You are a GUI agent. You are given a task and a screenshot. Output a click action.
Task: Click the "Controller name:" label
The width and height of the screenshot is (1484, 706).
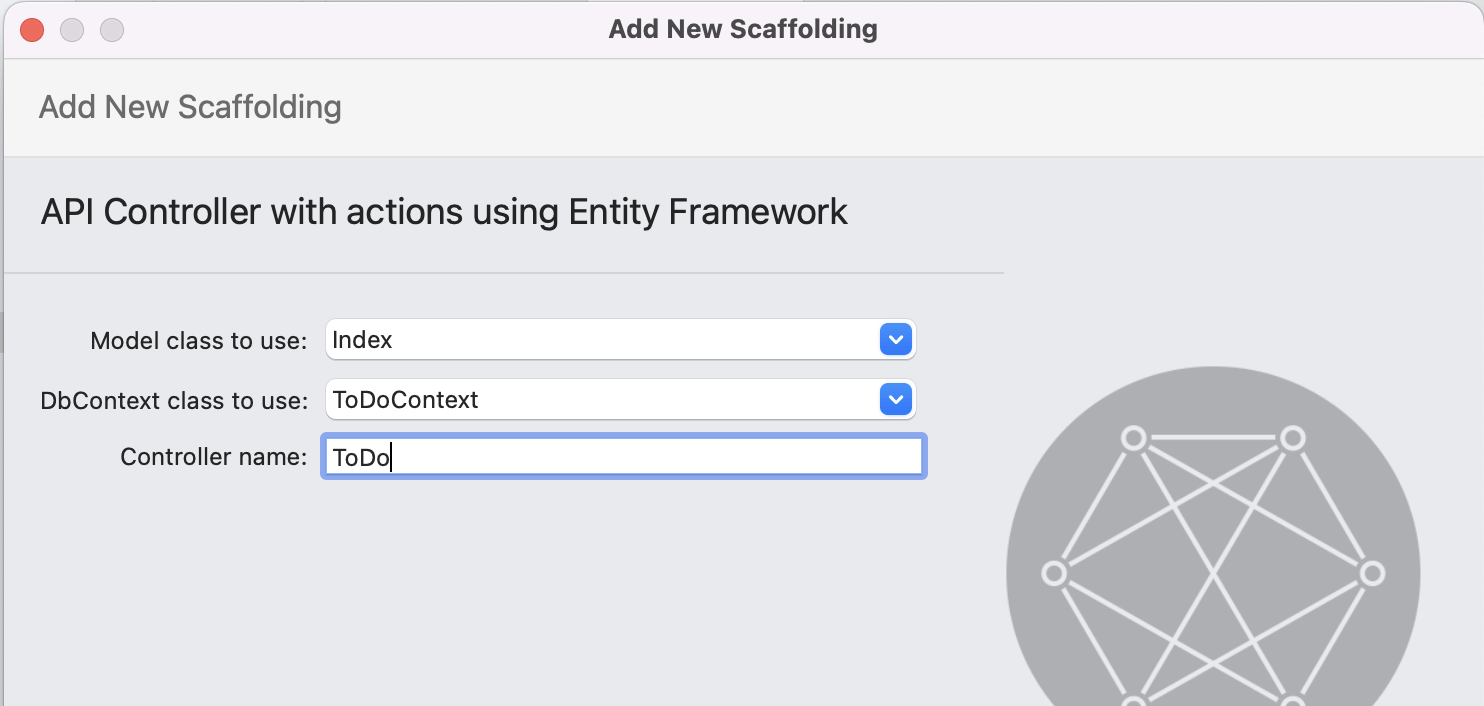point(213,457)
